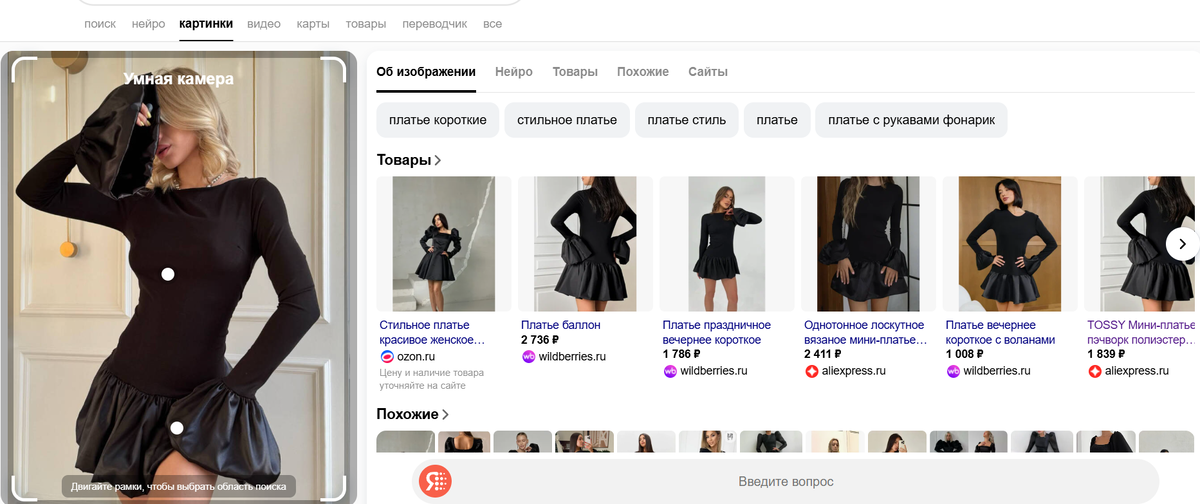Click the white dot marker on the skirt
This screenshot has width=1200, height=504.
pos(177,428)
